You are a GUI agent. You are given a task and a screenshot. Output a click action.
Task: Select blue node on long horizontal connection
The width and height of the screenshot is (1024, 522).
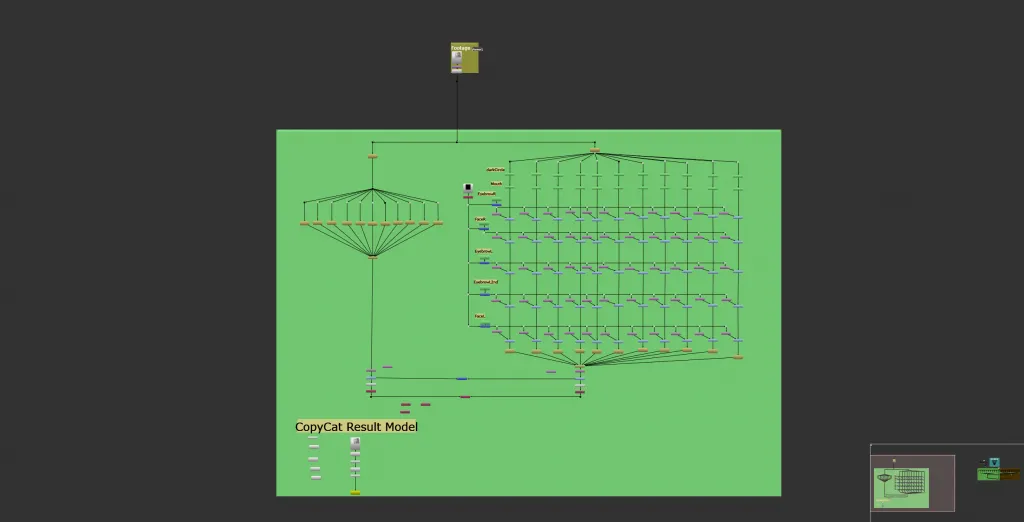tap(461, 379)
